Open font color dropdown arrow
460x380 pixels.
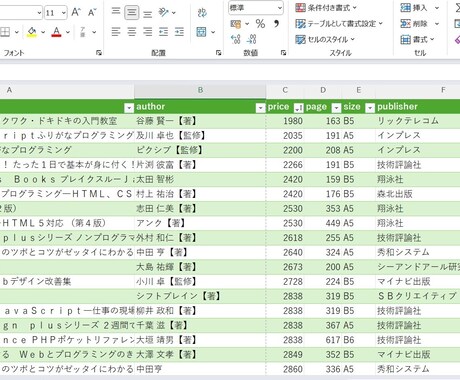click(68, 32)
